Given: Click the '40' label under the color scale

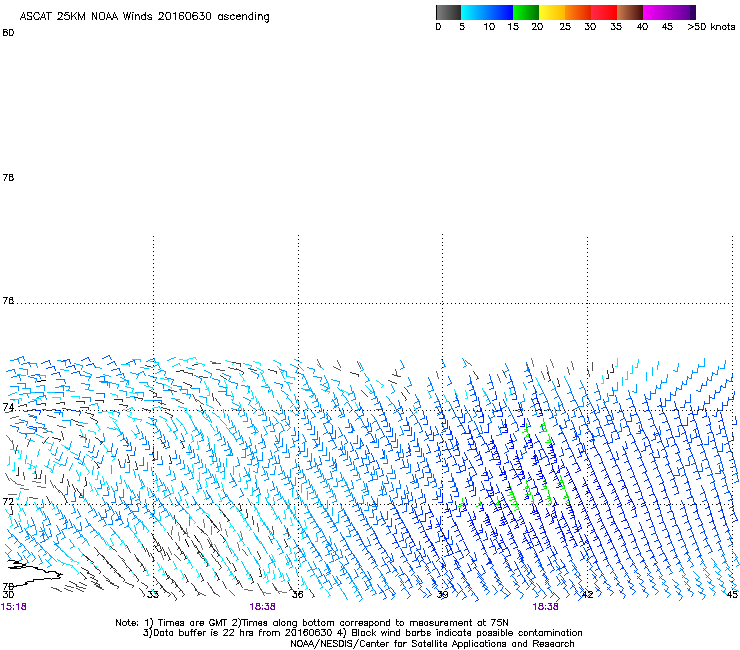Looking at the screenshot, I should [642, 27].
